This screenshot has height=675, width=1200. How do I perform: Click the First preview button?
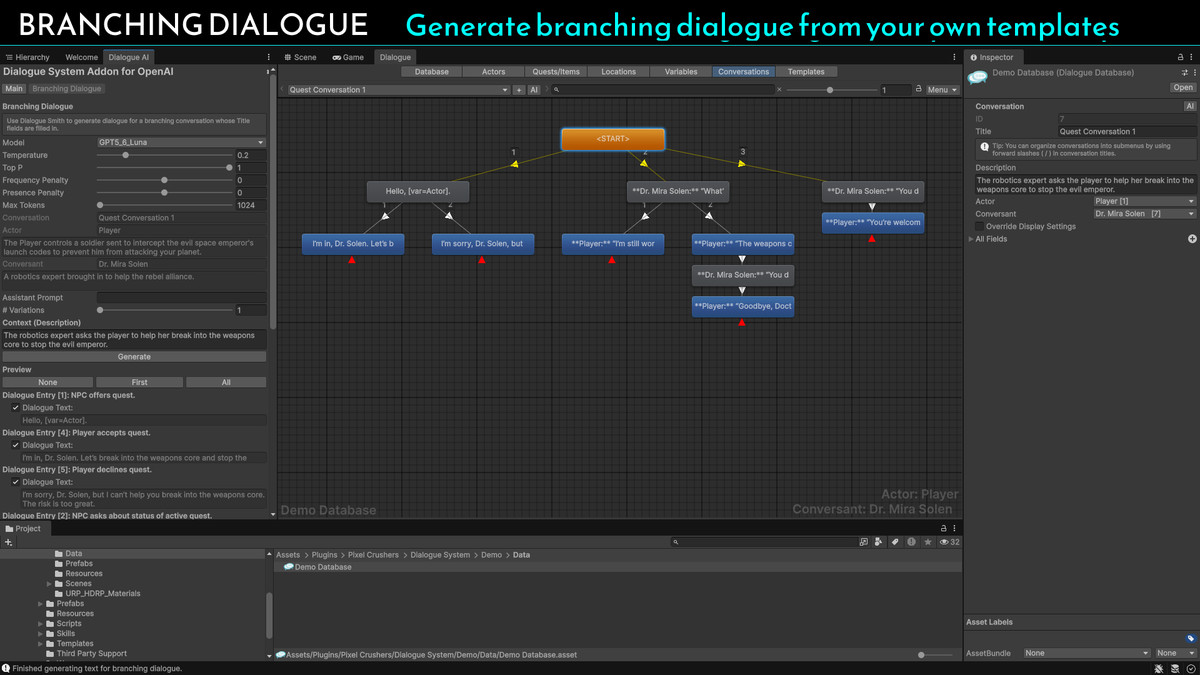point(139,382)
